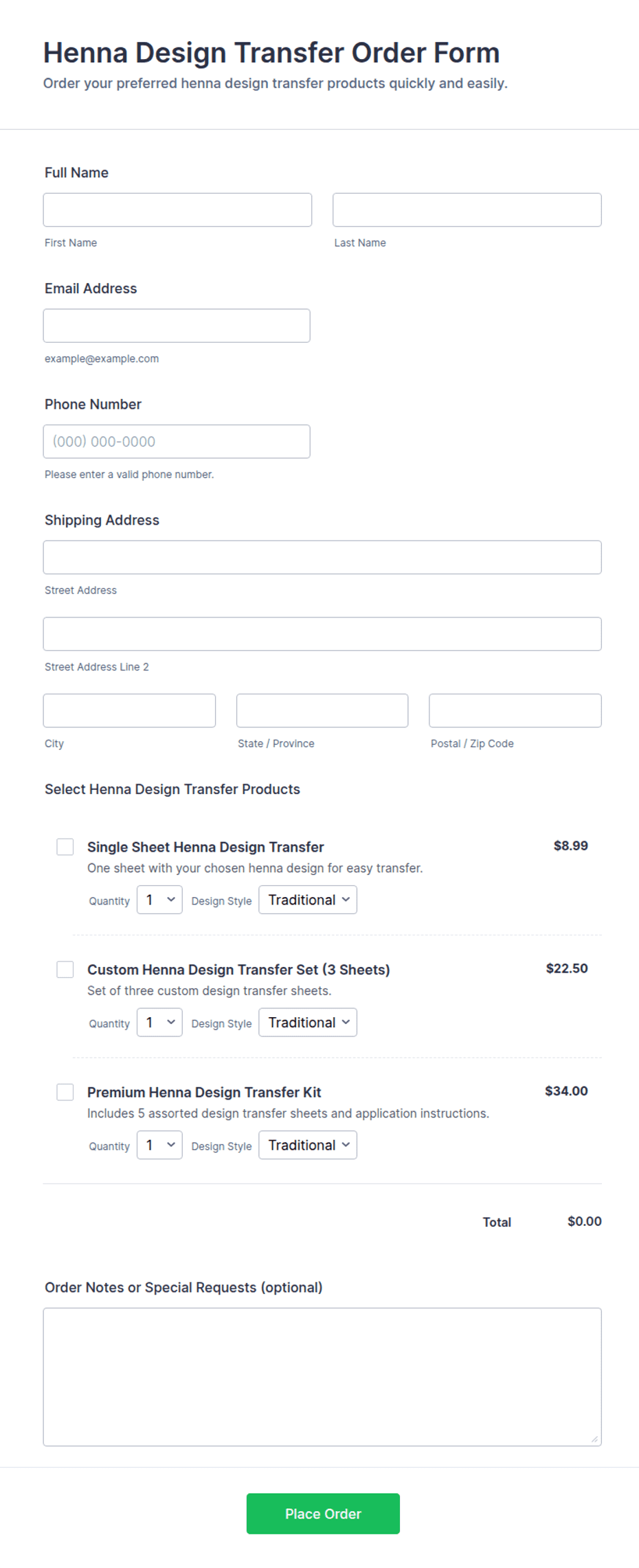Click into the Last Name field
Image resolution: width=639 pixels, height=1568 pixels.
(467, 209)
